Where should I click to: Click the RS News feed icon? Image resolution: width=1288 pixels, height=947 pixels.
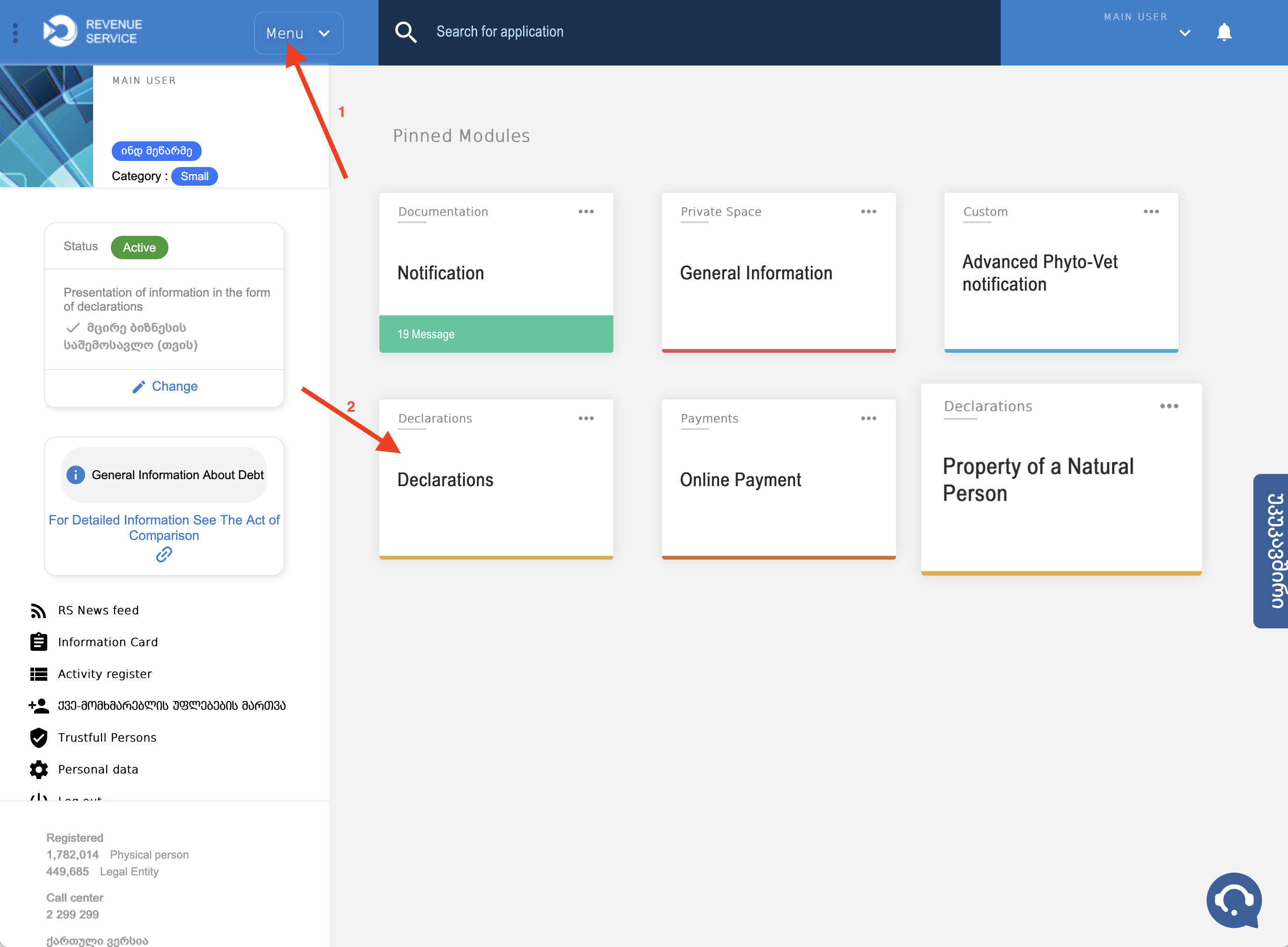[38, 611]
